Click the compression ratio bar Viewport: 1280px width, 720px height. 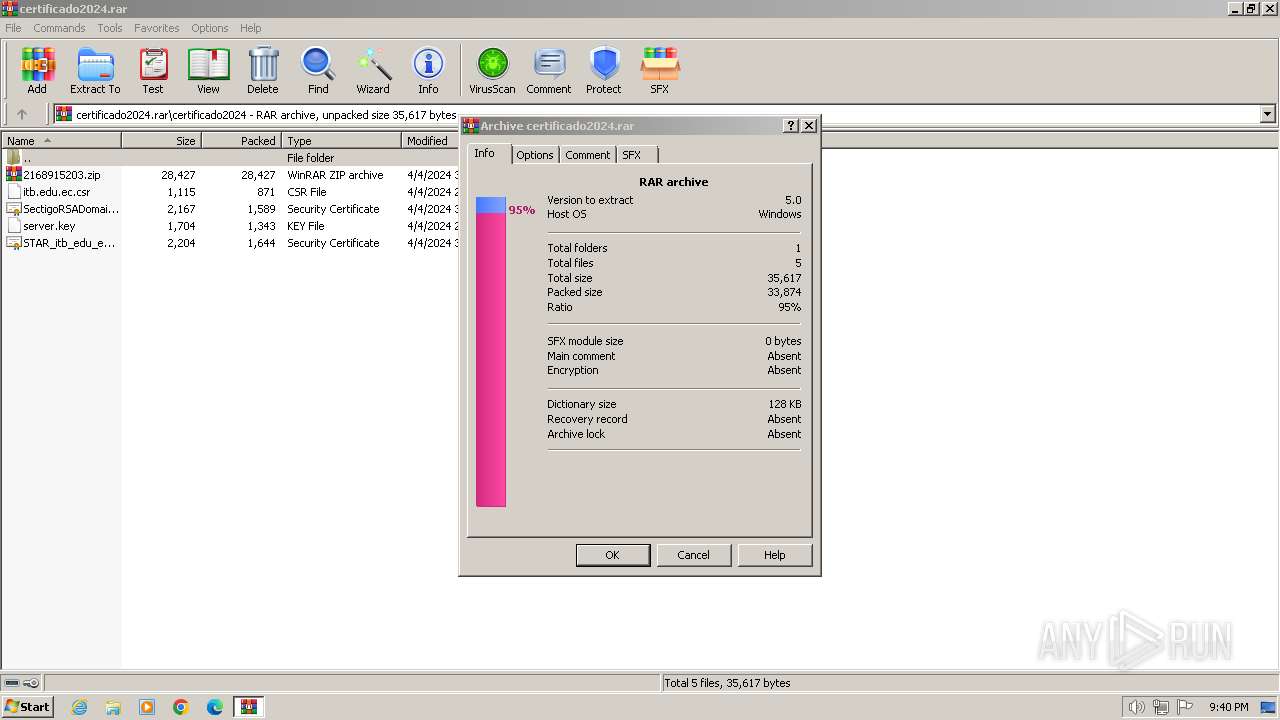coord(491,352)
